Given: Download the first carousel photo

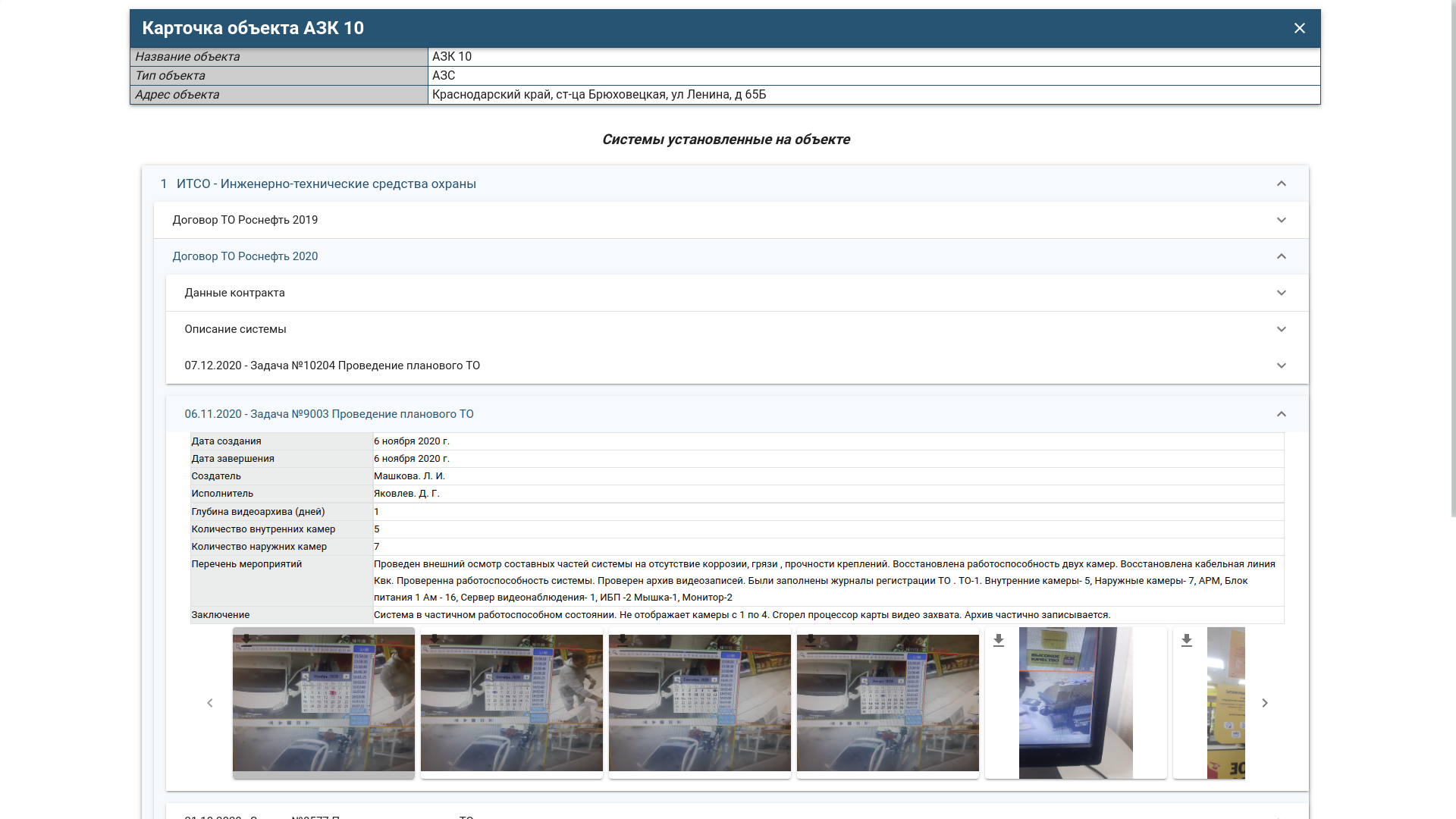Looking at the screenshot, I should pos(246,640).
